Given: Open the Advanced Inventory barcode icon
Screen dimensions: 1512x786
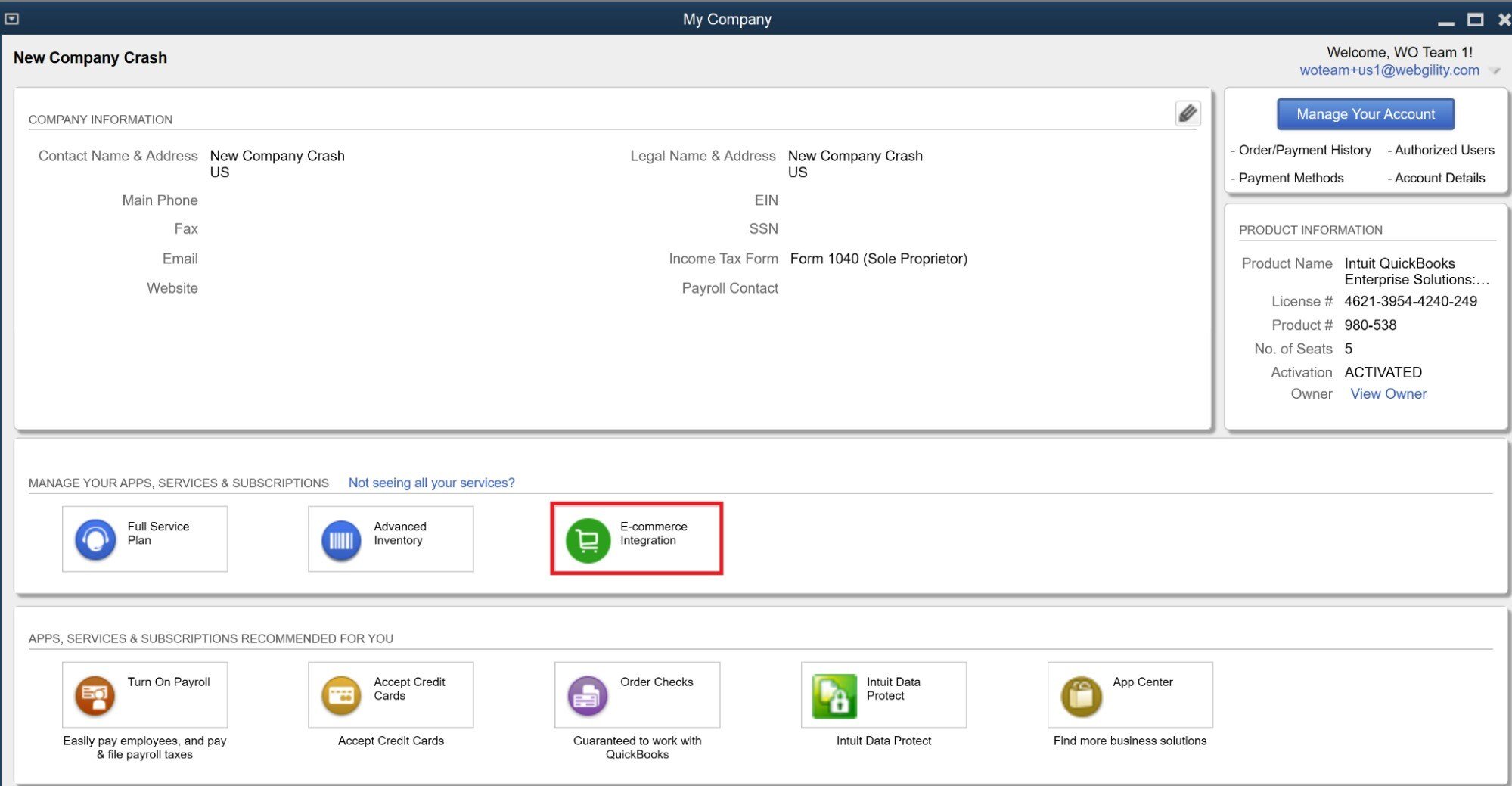Looking at the screenshot, I should [x=341, y=540].
